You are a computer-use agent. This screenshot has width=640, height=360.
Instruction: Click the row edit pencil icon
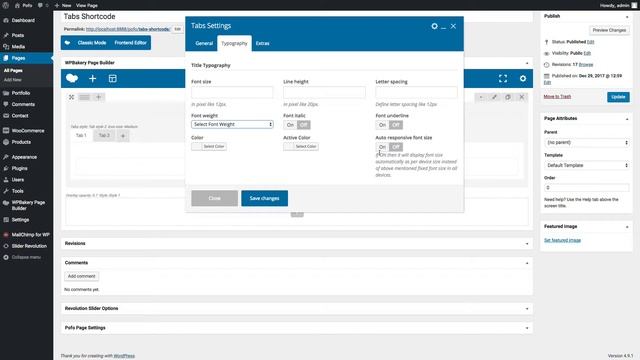pos(494,97)
